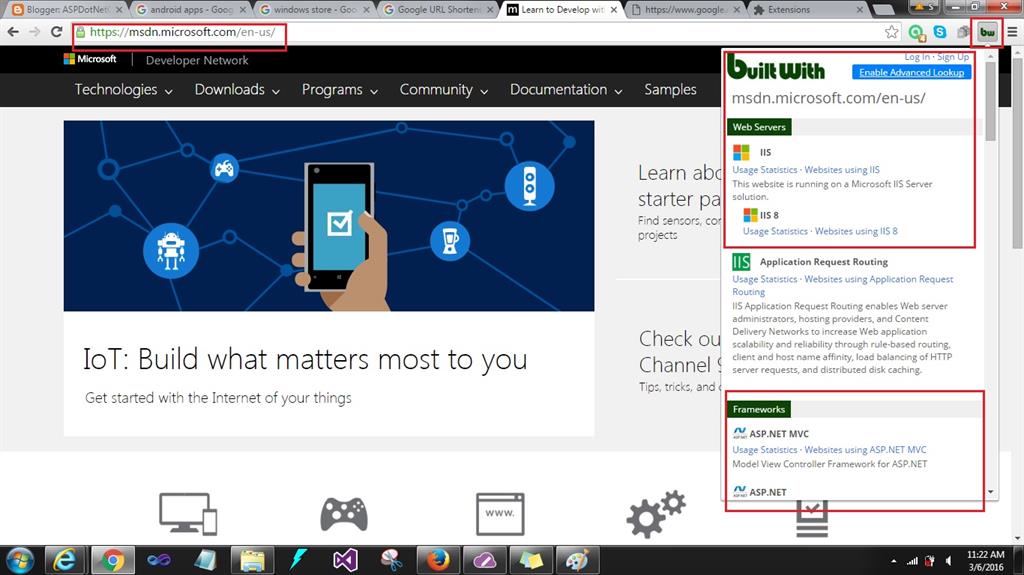Click the Microsoft logo in header
This screenshot has height=575, width=1024.
tap(90, 59)
